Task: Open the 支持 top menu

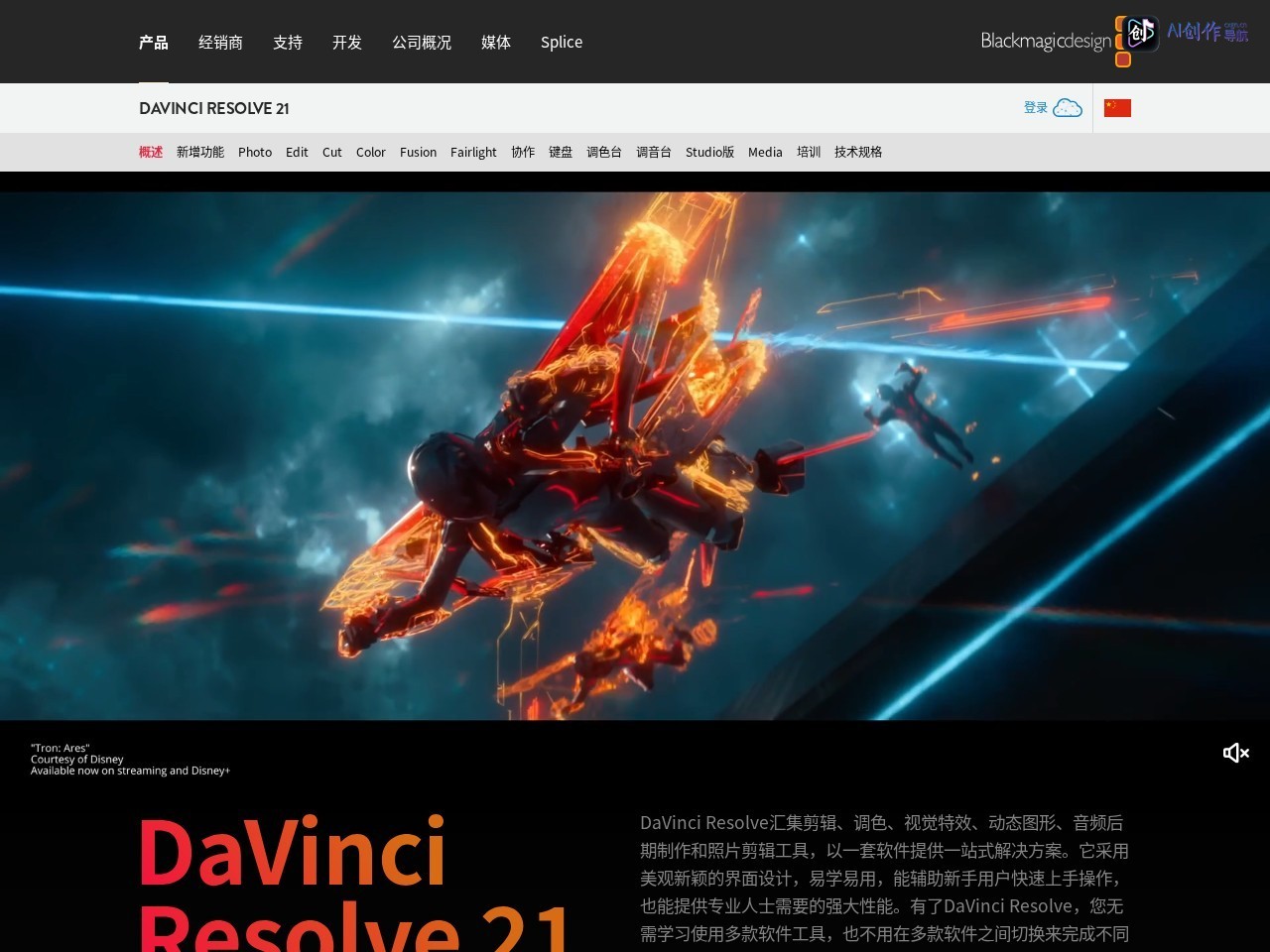Action: tap(288, 42)
